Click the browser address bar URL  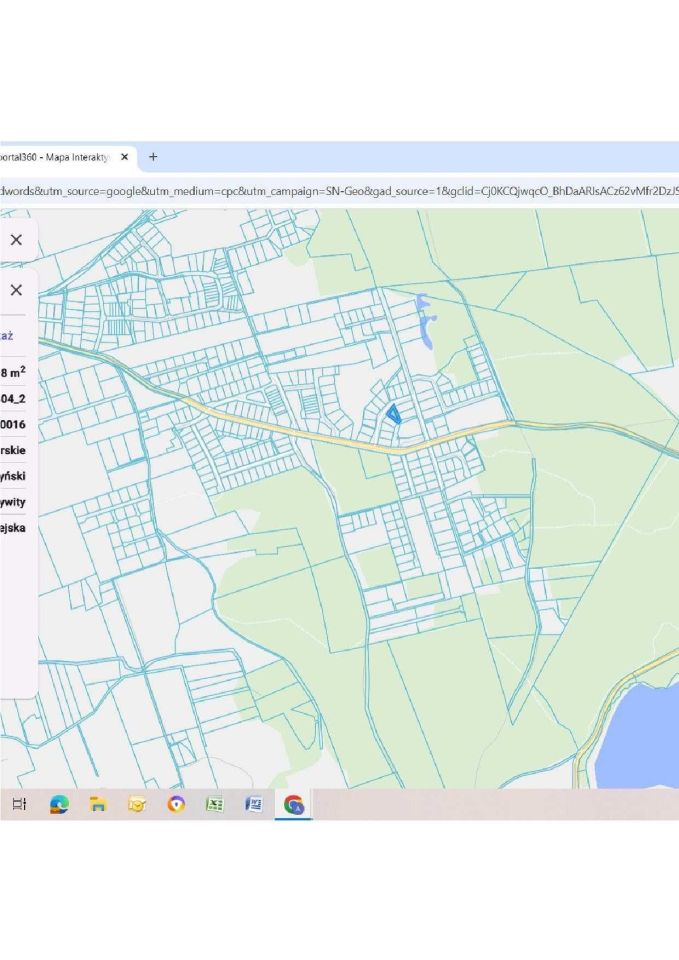point(340,190)
